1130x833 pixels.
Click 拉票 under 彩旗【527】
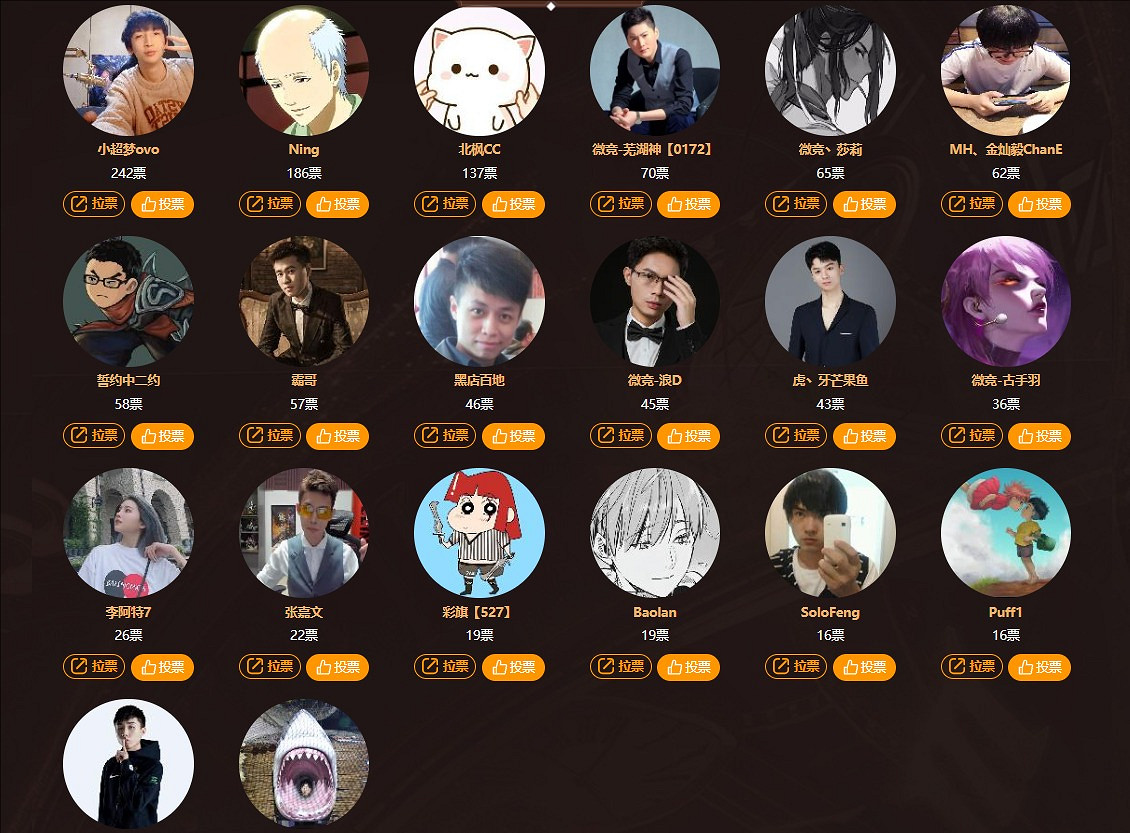[x=445, y=667]
